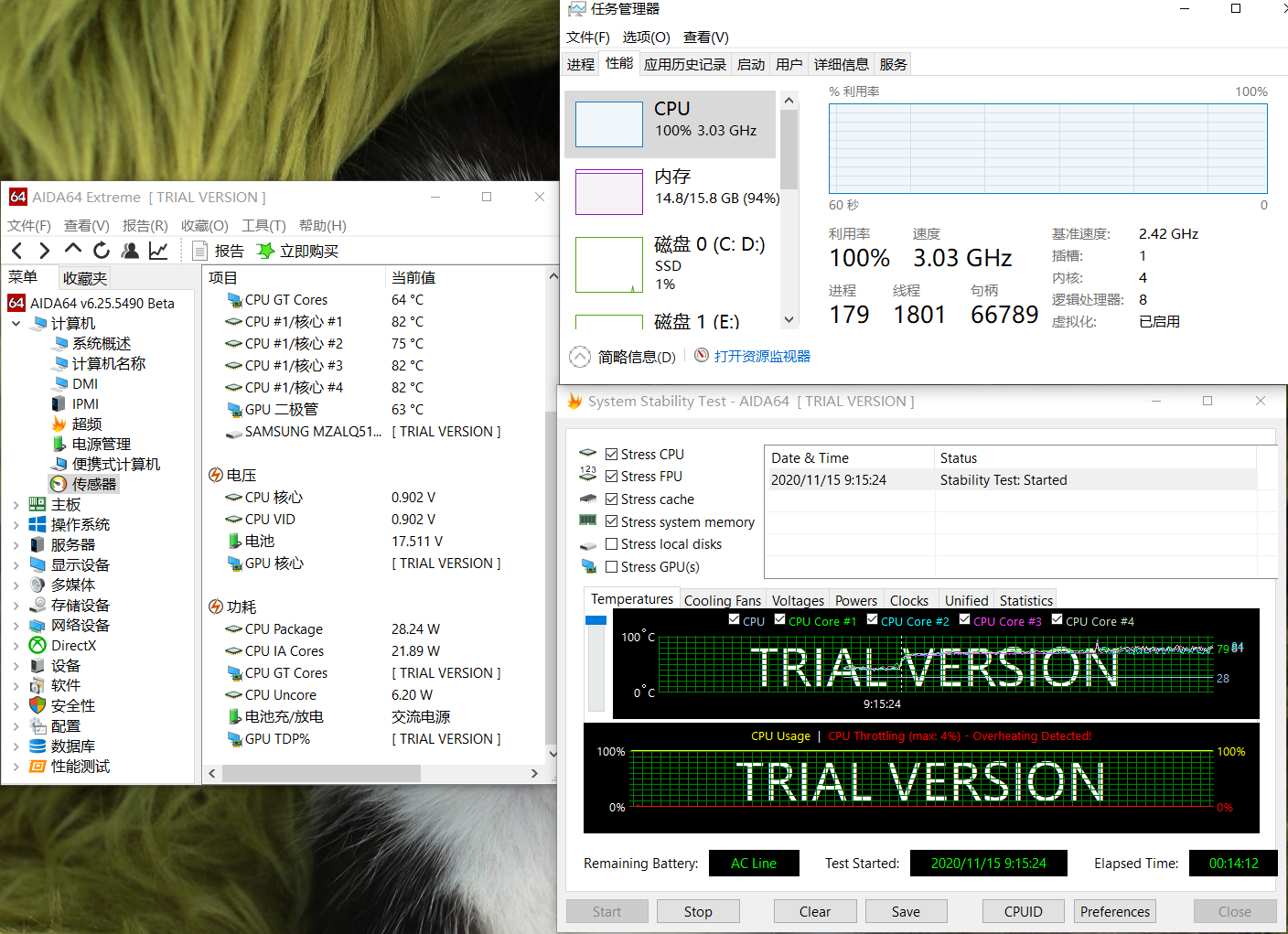The height and width of the screenshot is (934, 1288).
Task: Click the 多媒体 speaker icon
Action: (x=38, y=585)
